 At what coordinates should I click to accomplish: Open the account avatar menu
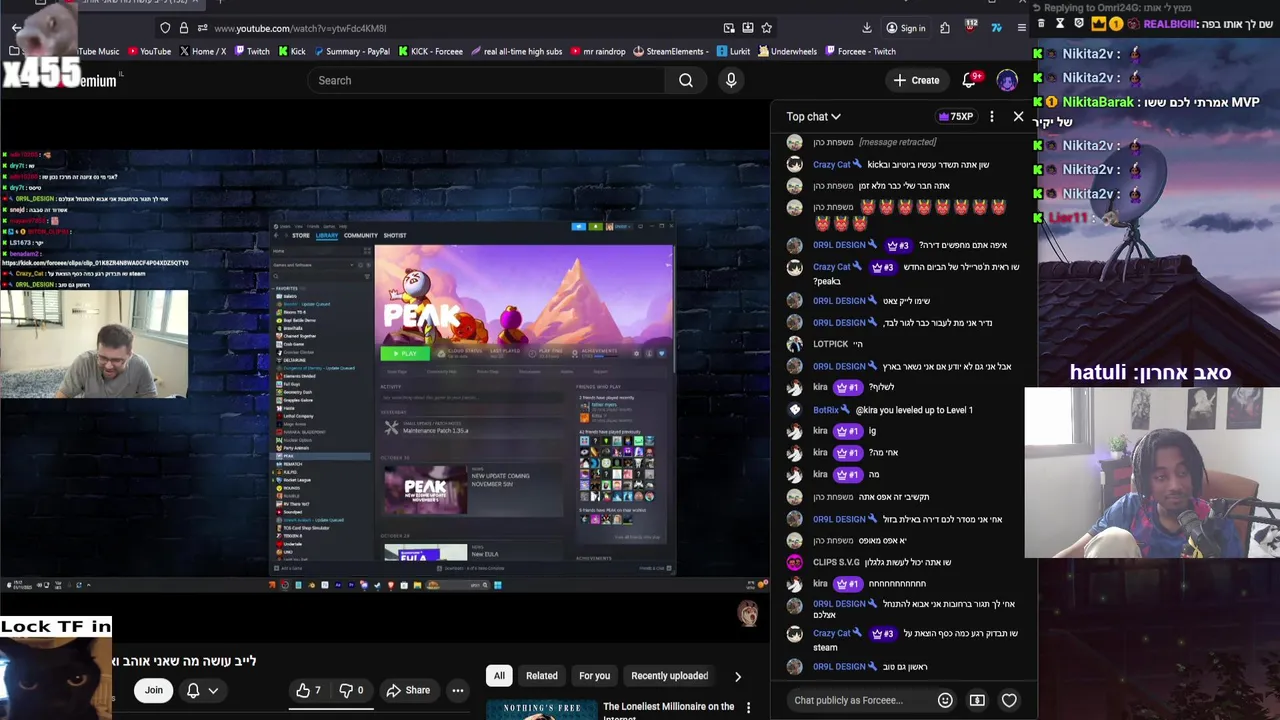[x=1007, y=80]
